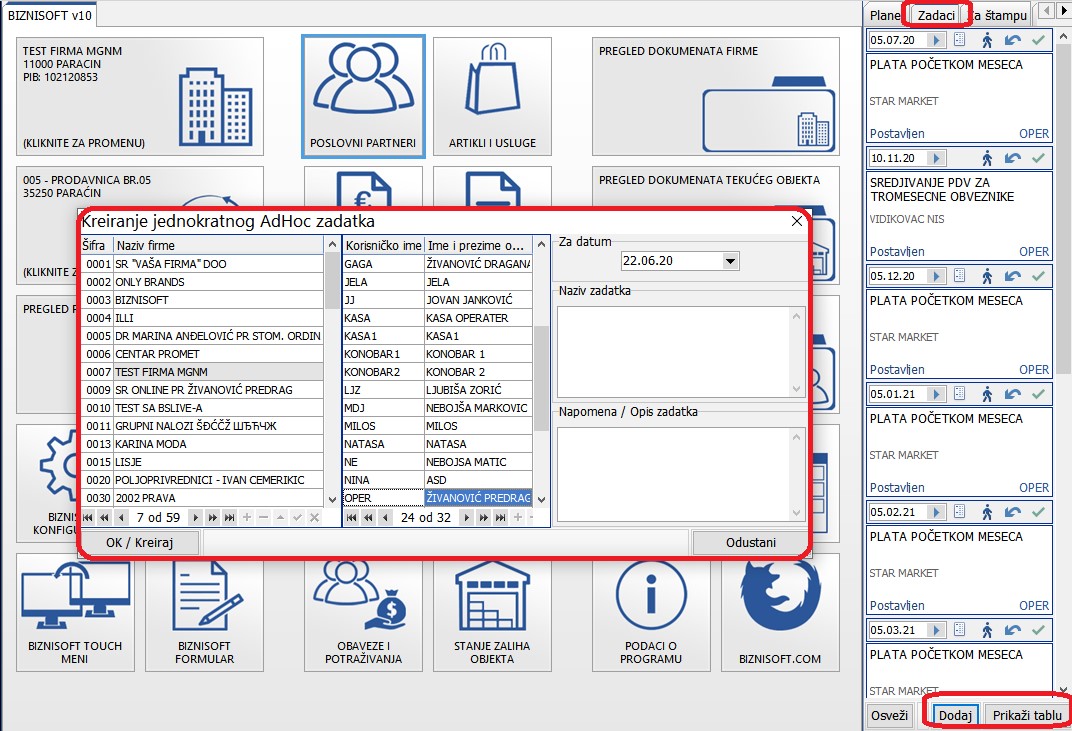This screenshot has height=731, width=1072.
Task: Expand date arrow on the 05.12.20 task
Action: click(936, 276)
